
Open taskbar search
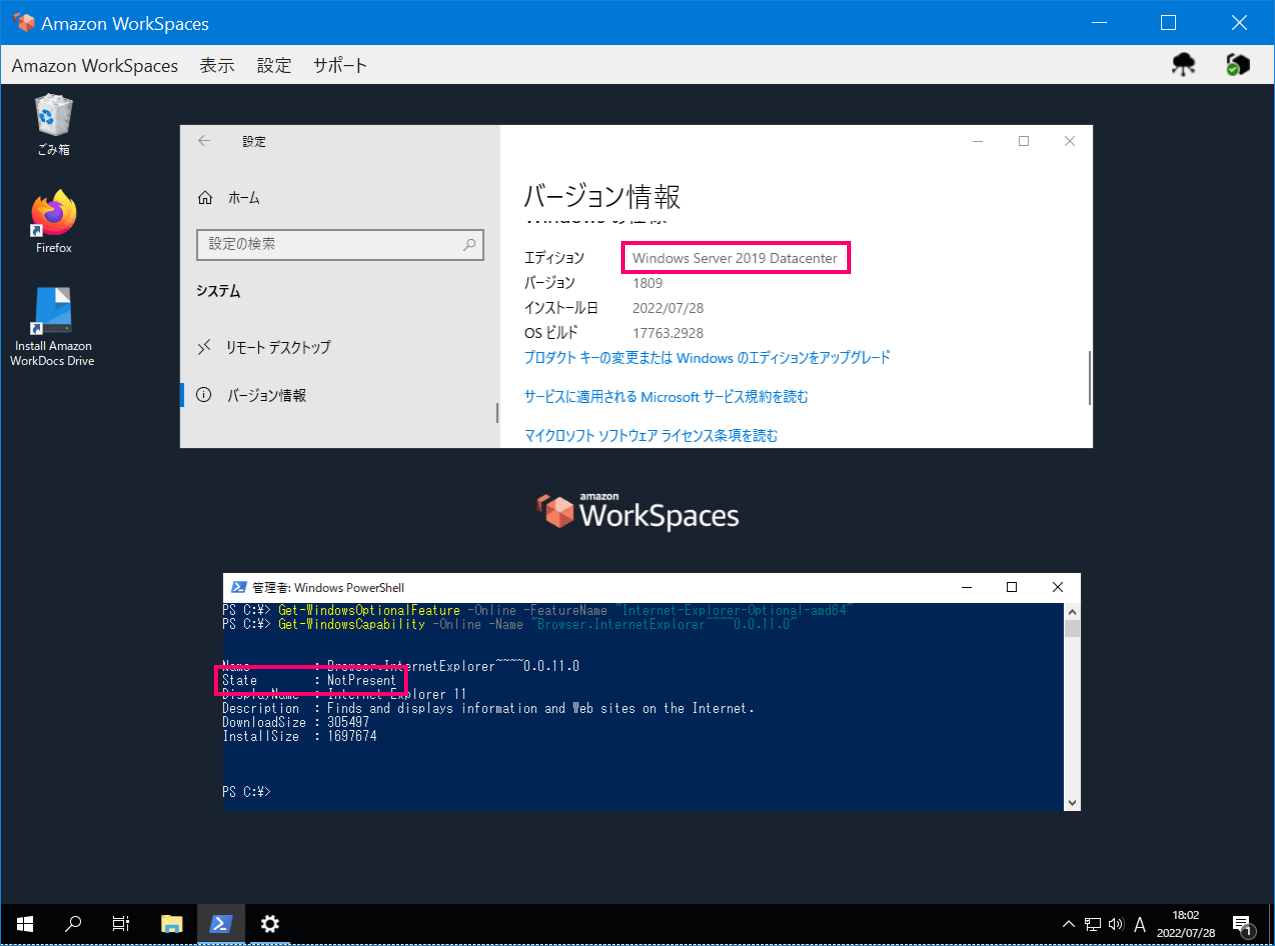[73, 924]
